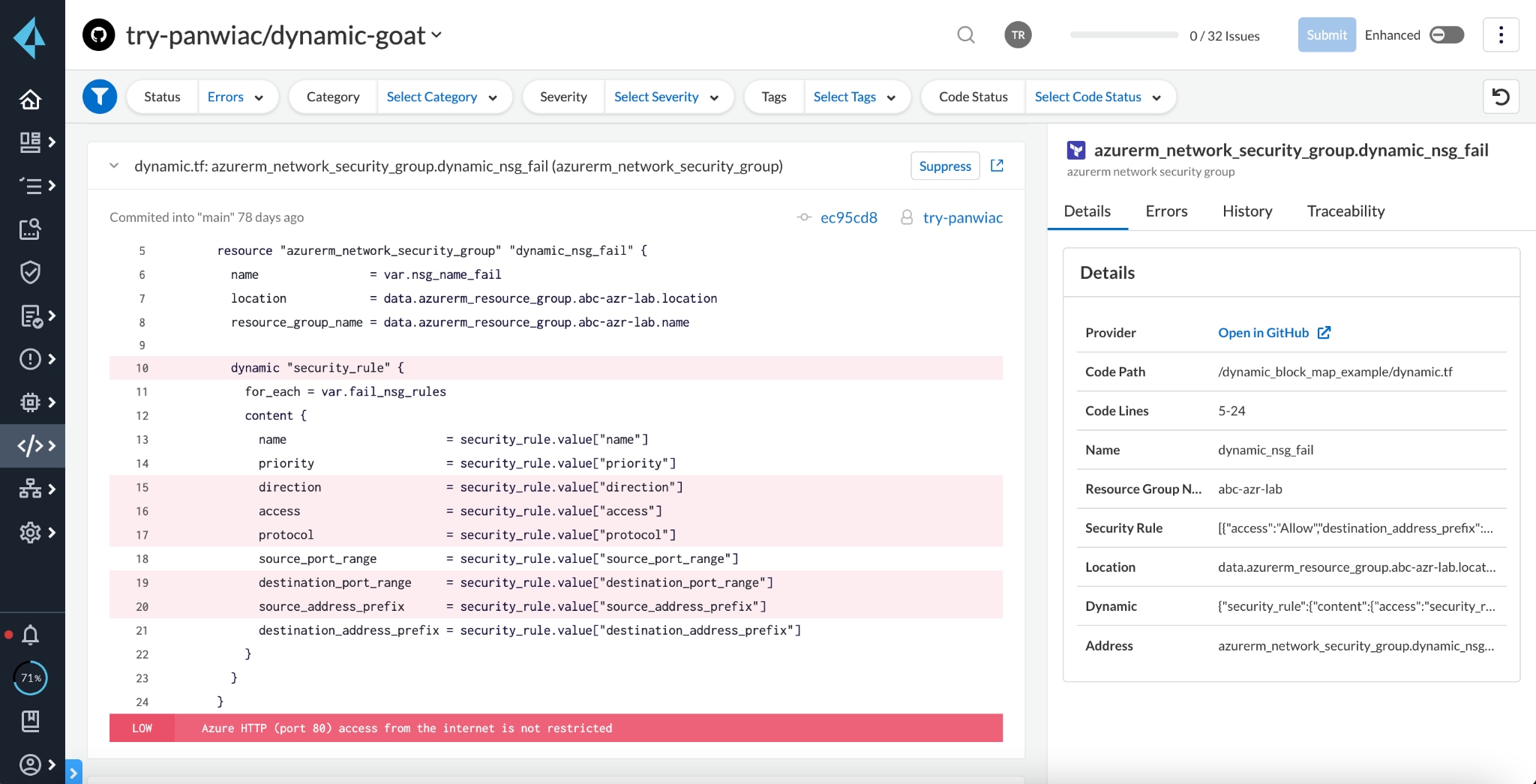Click the TR user avatar
Image resolution: width=1536 pixels, height=784 pixels.
click(1018, 35)
